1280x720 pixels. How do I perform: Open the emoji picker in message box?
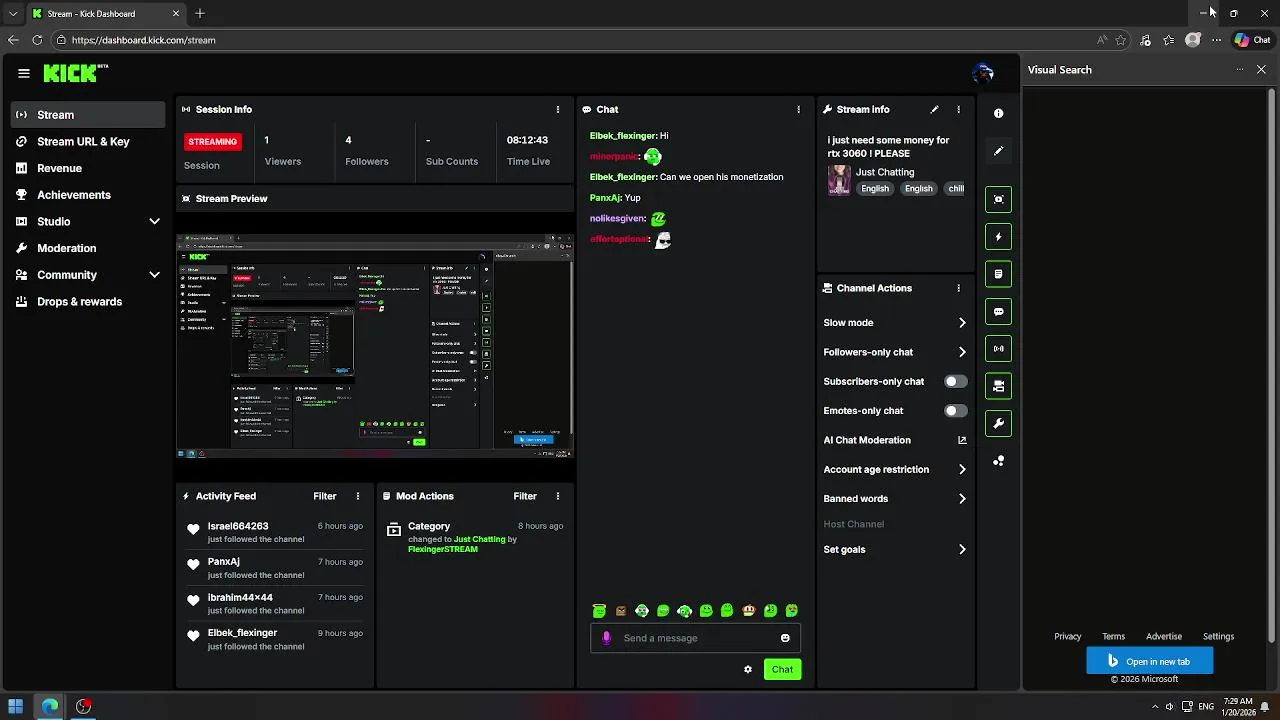coord(785,638)
